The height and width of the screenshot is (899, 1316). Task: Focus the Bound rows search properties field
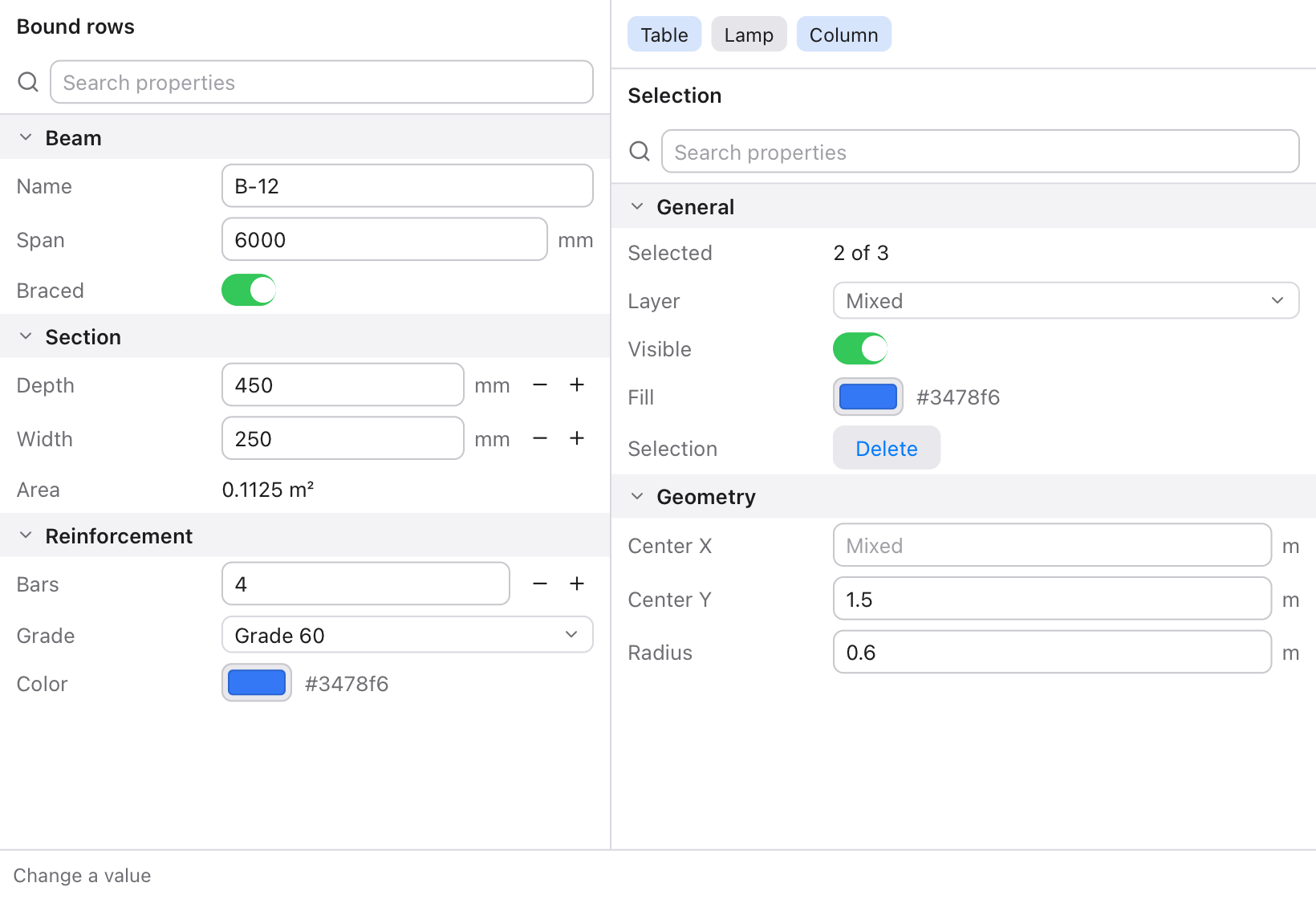322,82
